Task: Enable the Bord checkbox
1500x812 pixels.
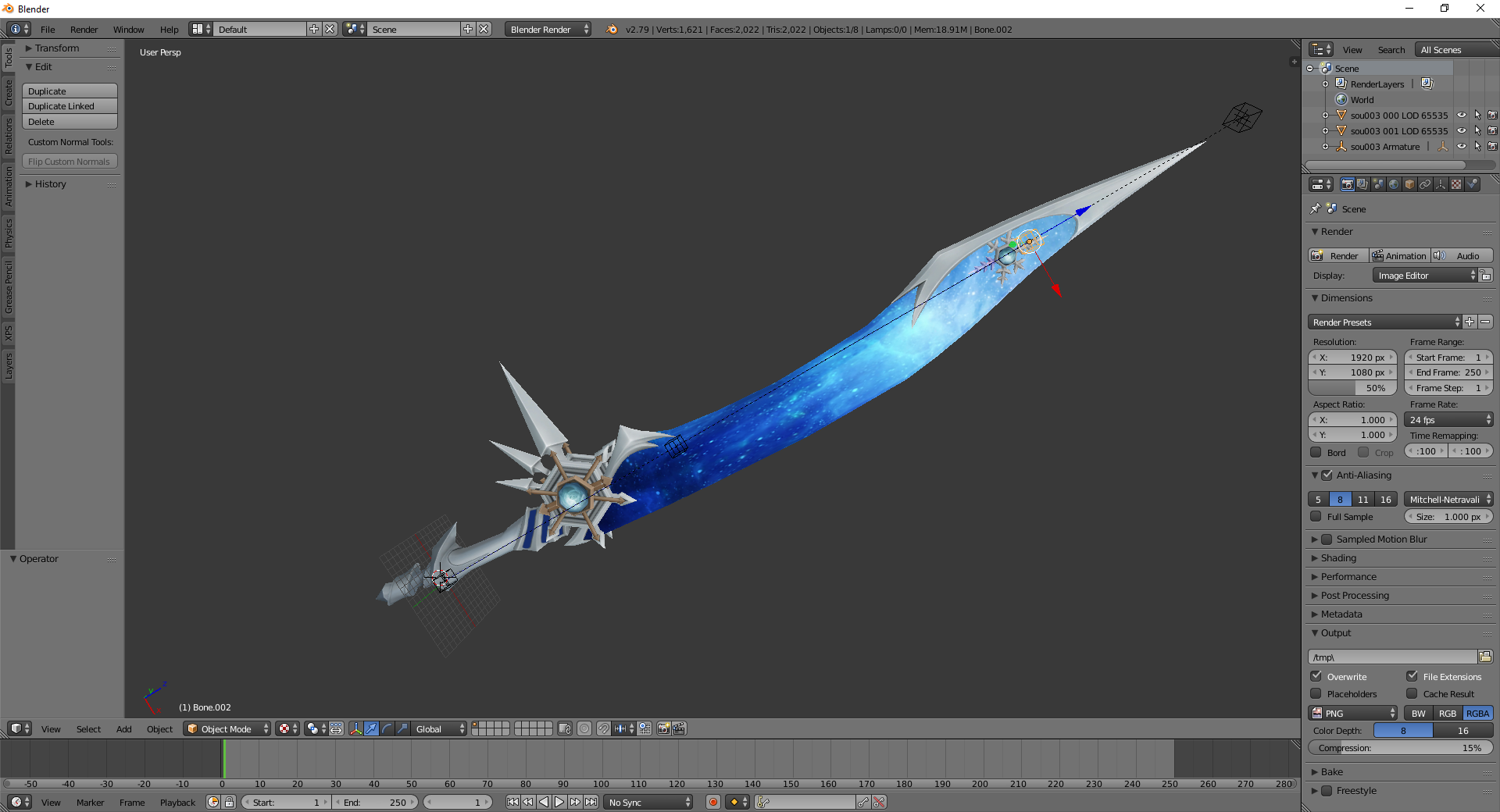Action: click(x=1316, y=452)
